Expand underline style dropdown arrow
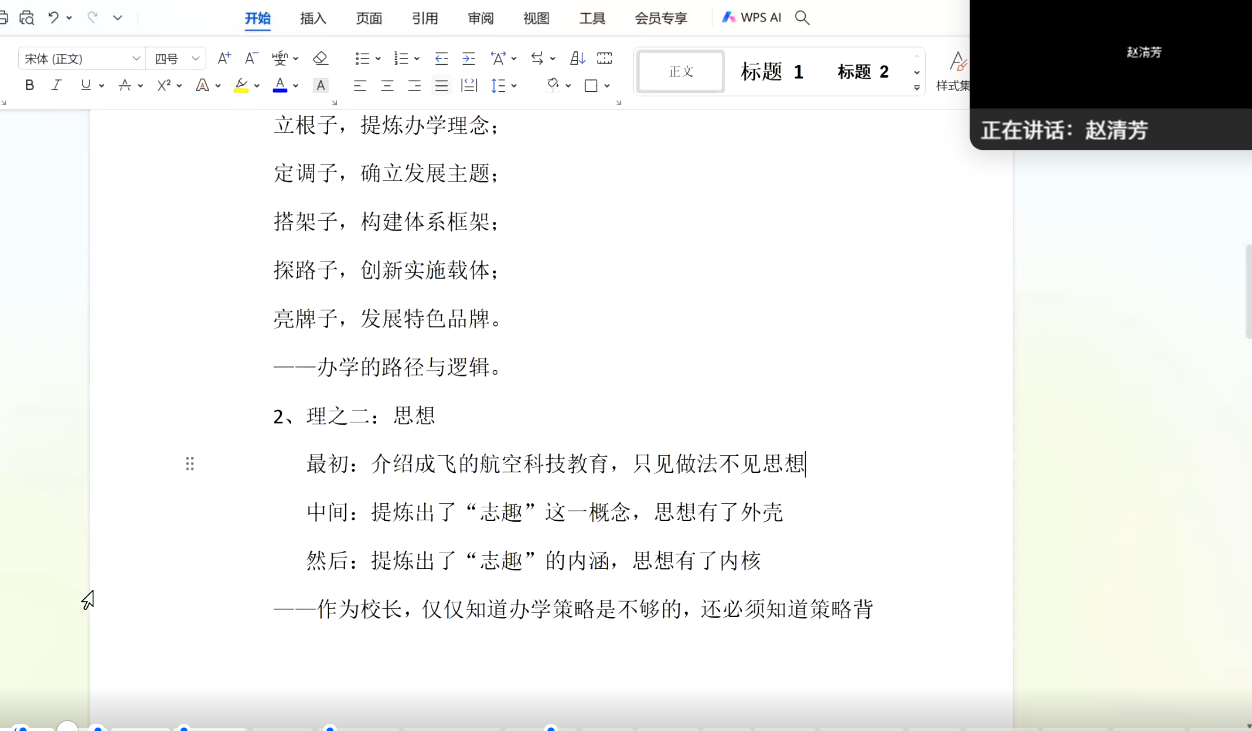 tap(102, 86)
